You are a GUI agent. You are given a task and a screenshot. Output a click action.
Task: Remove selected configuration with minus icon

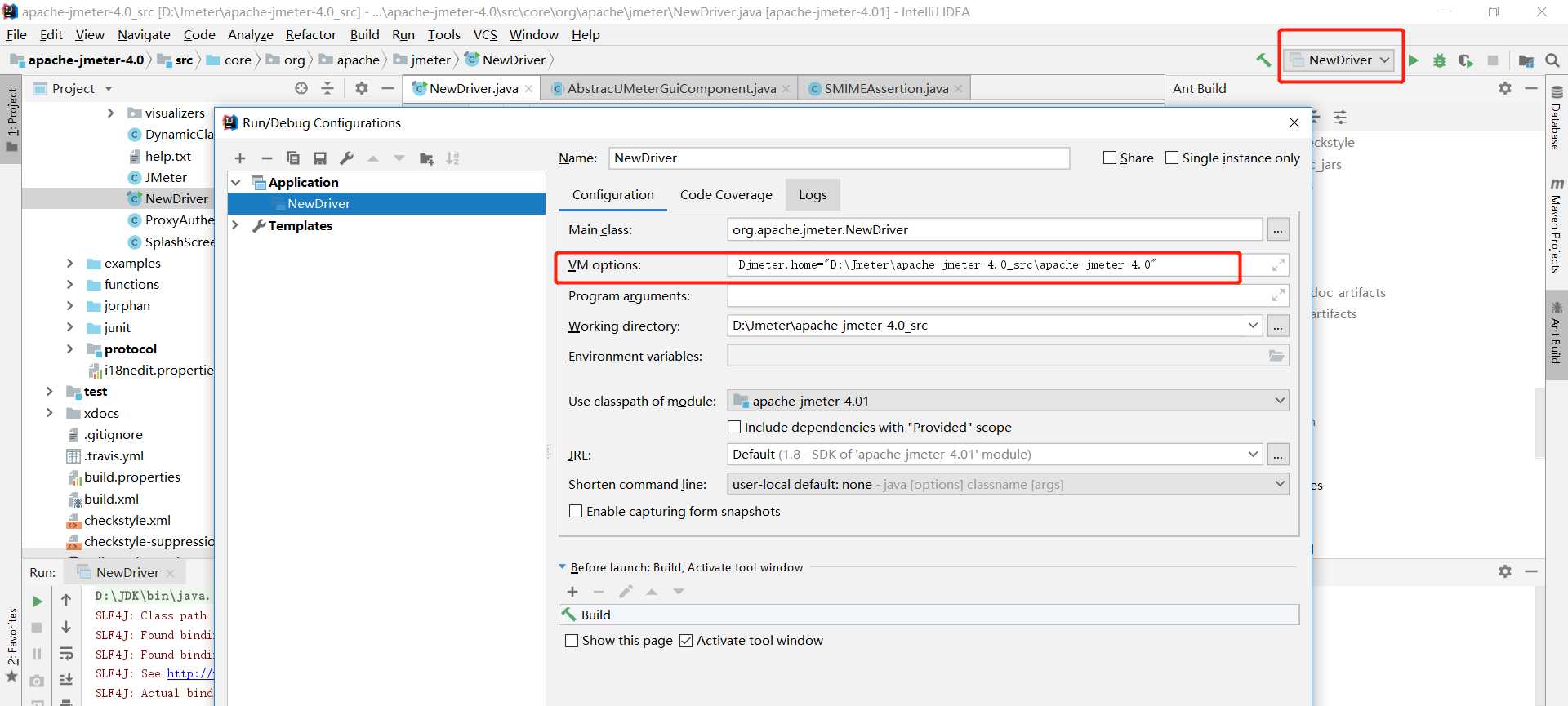(x=266, y=158)
